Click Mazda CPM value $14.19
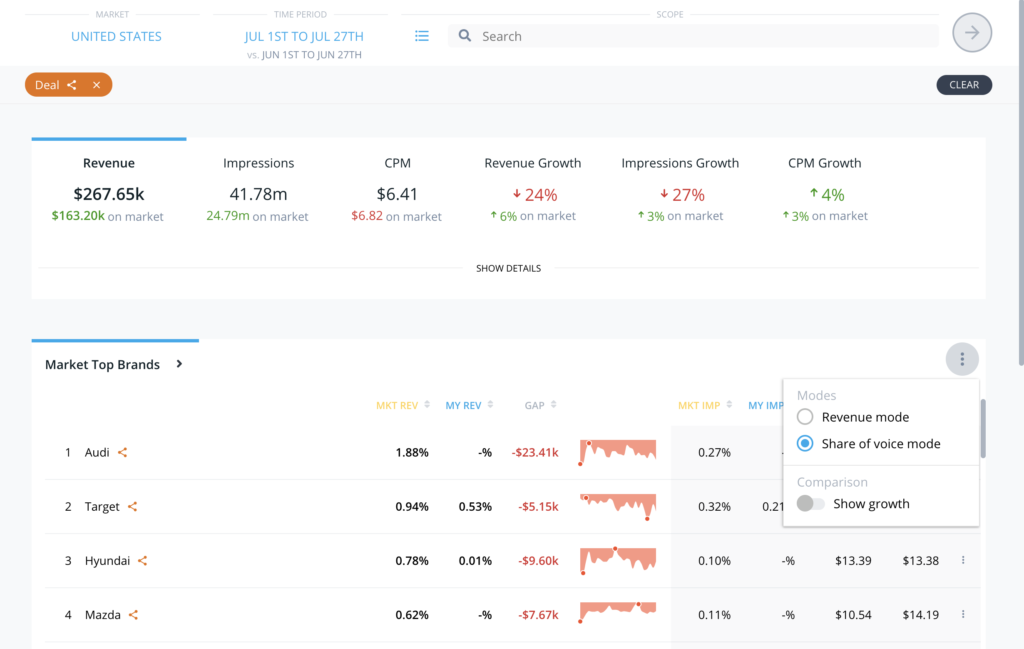Viewport: 1024px width, 649px height. [921, 615]
